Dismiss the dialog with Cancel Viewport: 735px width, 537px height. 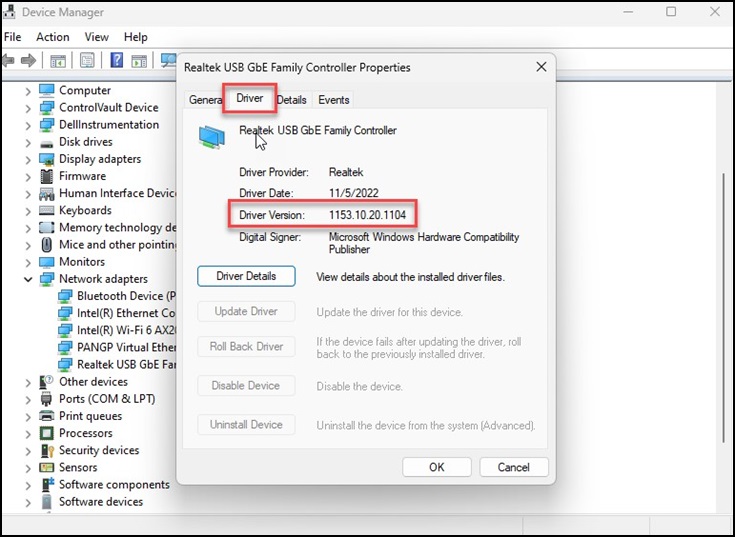pos(514,467)
